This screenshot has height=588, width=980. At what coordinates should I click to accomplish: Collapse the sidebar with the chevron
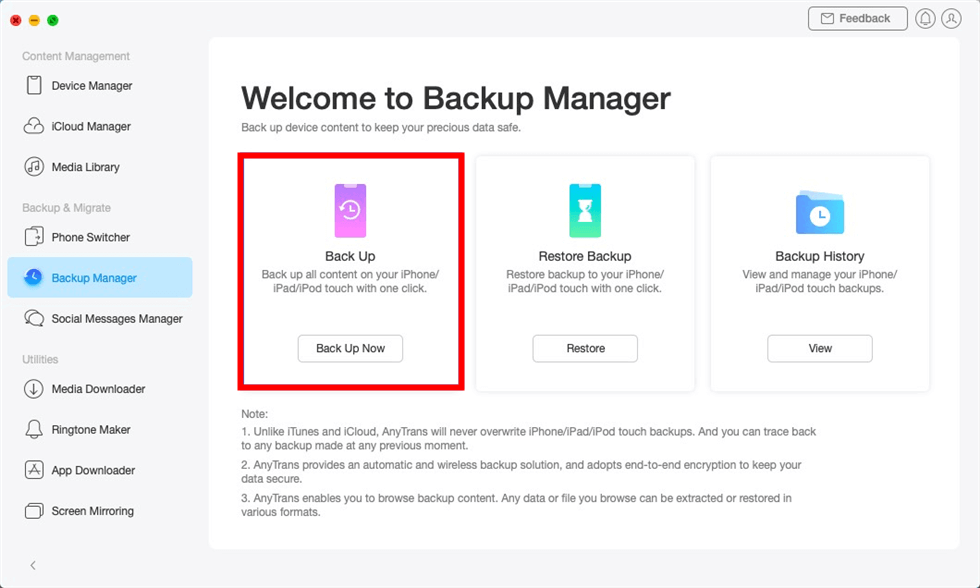(33, 566)
